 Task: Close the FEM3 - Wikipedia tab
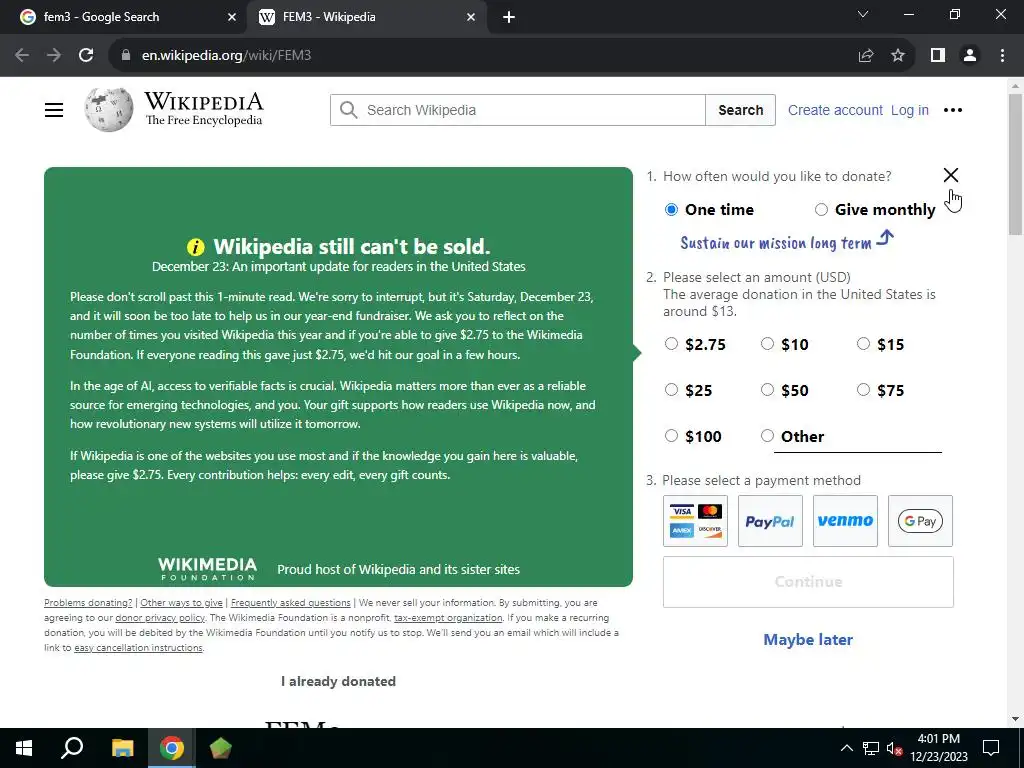pos(471,17)
